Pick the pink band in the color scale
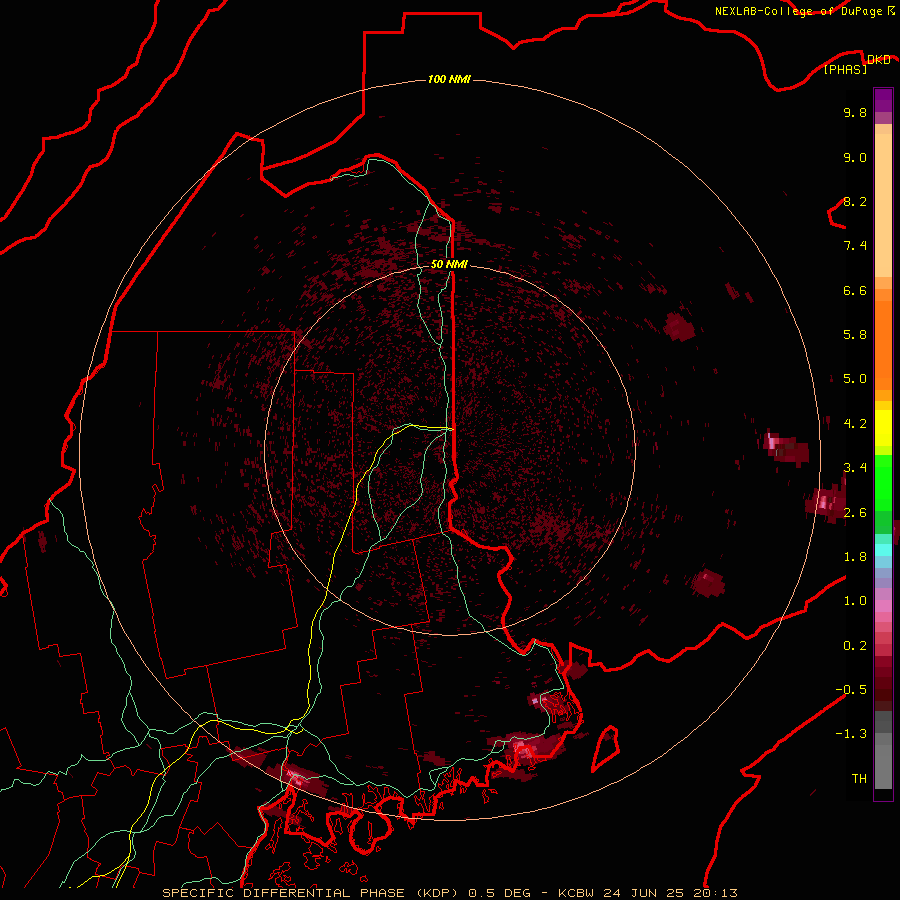The width and height of the screenshot is (900, 900). (x=883, y=606)
